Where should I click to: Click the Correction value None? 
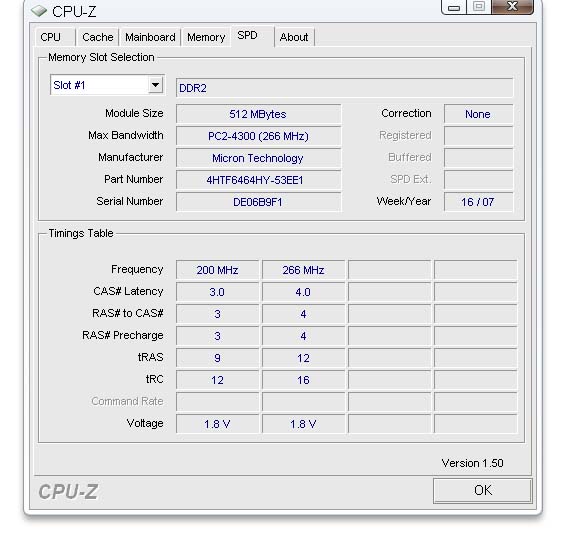click(478, 114)
